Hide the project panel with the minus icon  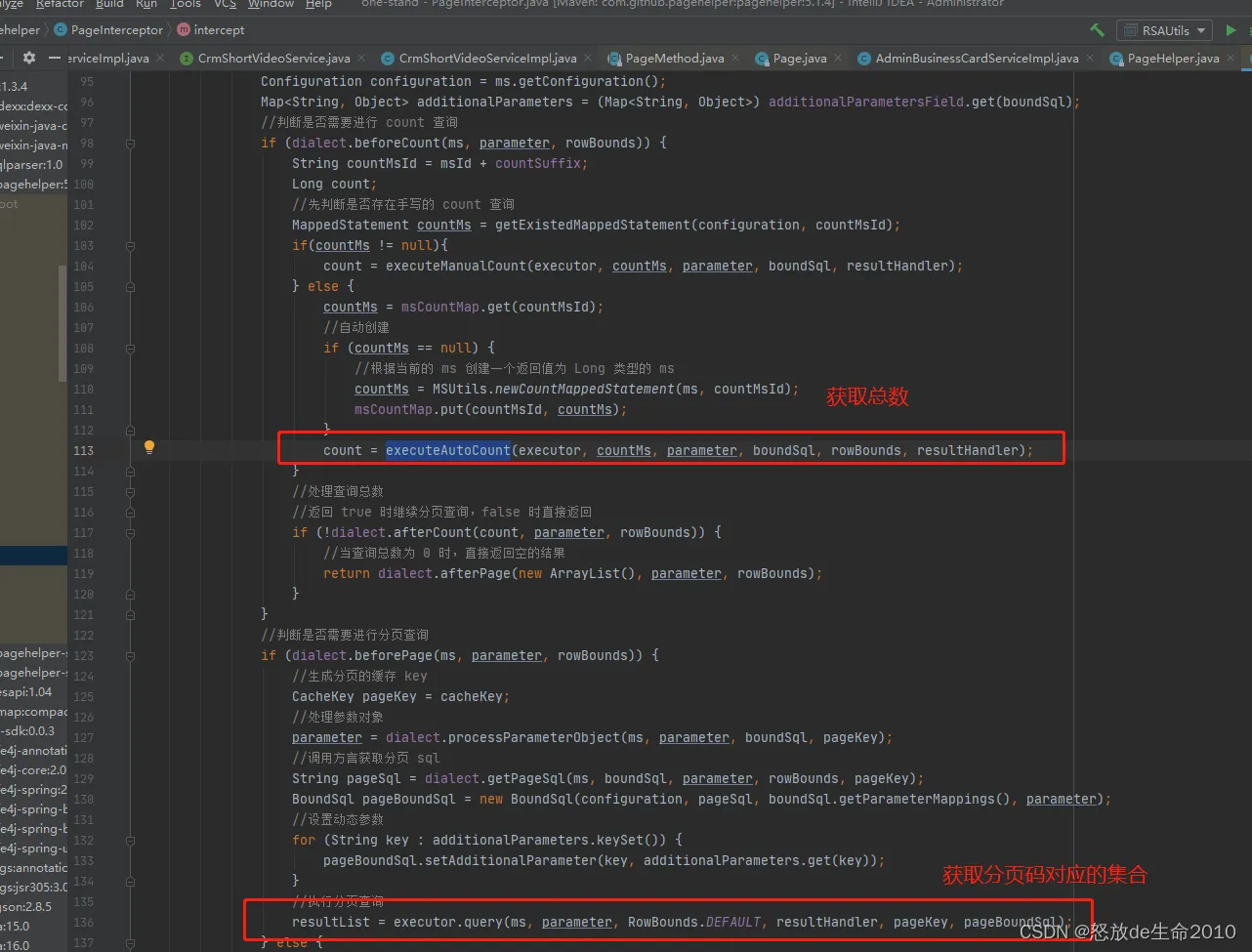[x=54, y=59]
